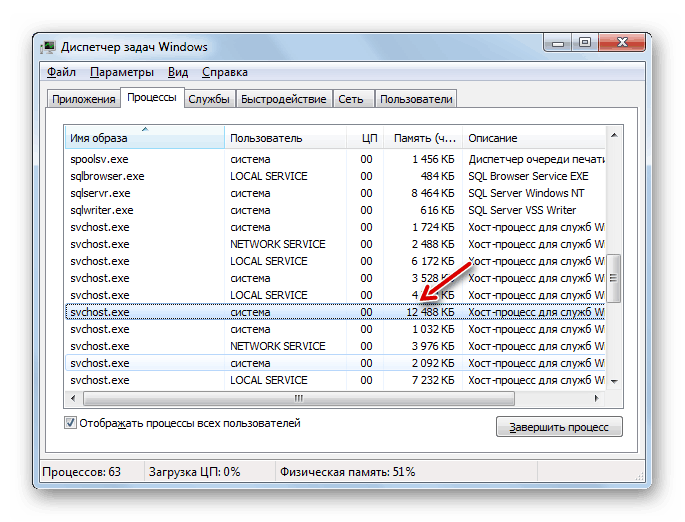Minimize the Task Manager window

(557, 43)
